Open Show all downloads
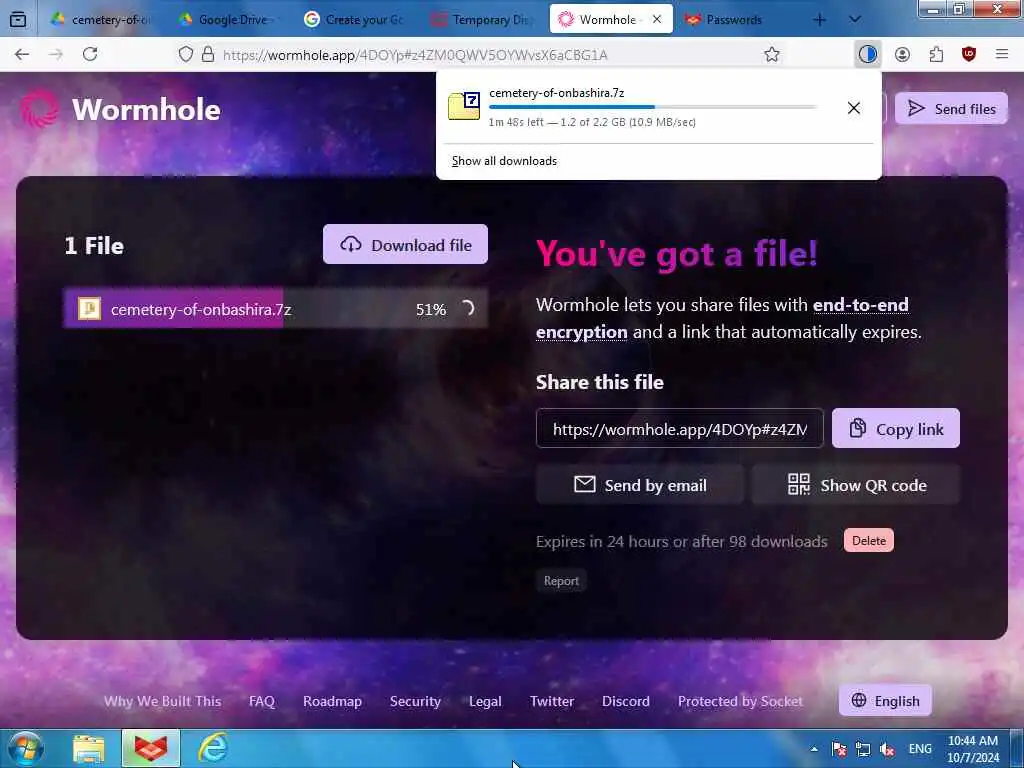This screenshot has width=1024, height=768. tap(504, 161)
